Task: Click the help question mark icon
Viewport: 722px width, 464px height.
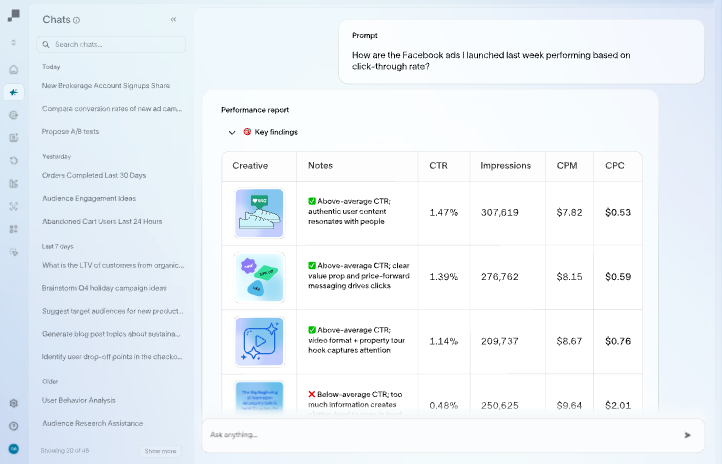Action: 13,426
